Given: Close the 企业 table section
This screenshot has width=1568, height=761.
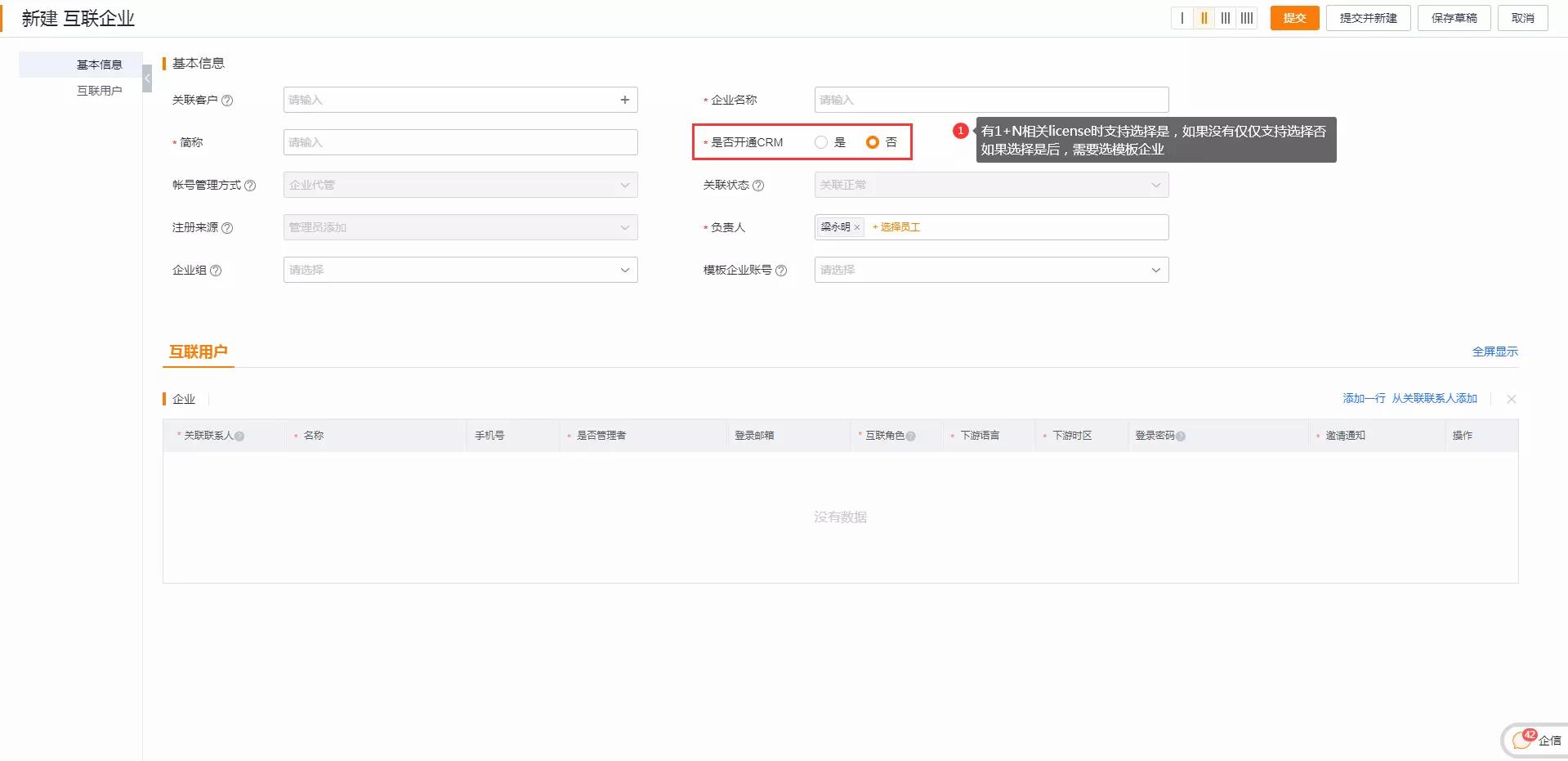Looking at the screenshot, I should pyautogui.click(x=1511, y=399).
